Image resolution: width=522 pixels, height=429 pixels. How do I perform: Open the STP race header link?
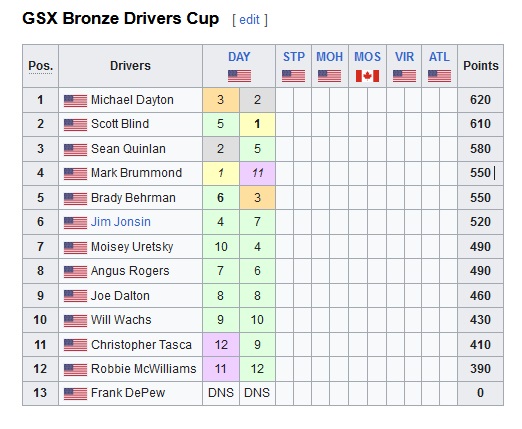294,57
